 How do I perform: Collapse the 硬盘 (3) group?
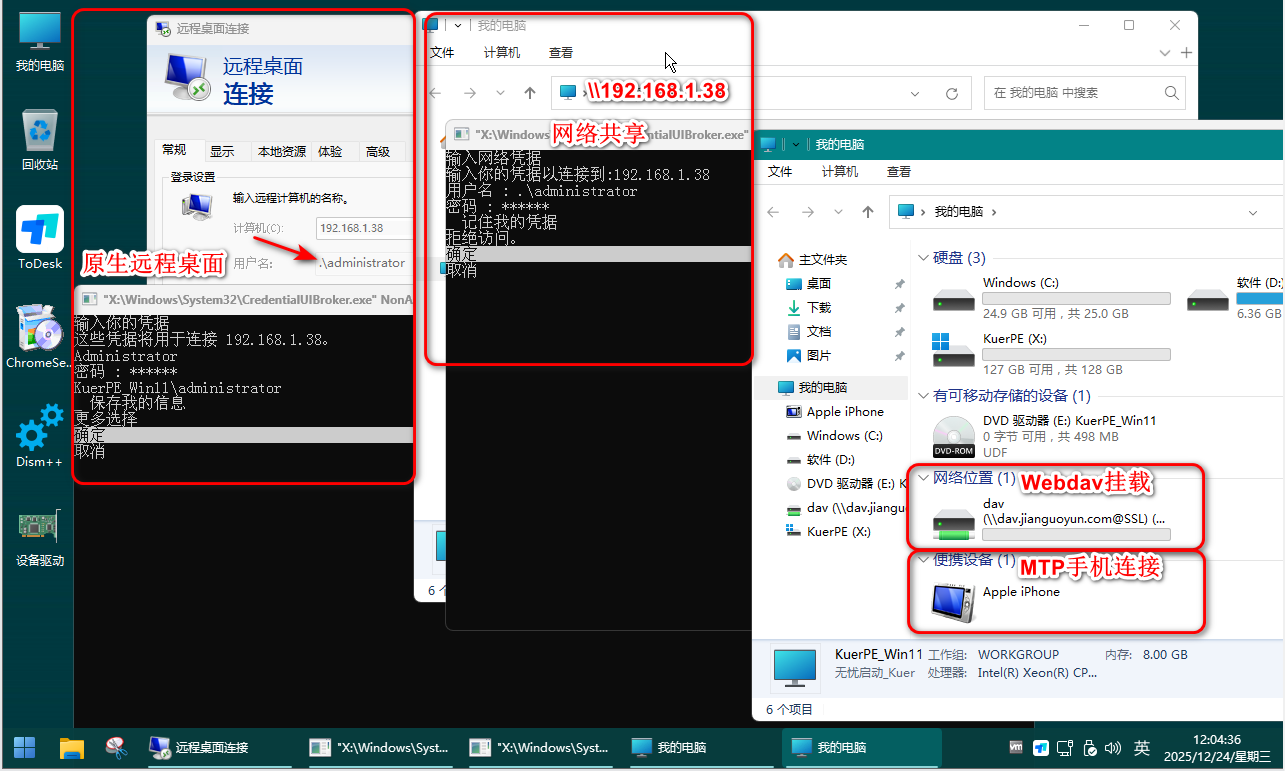tap(922, 258)
